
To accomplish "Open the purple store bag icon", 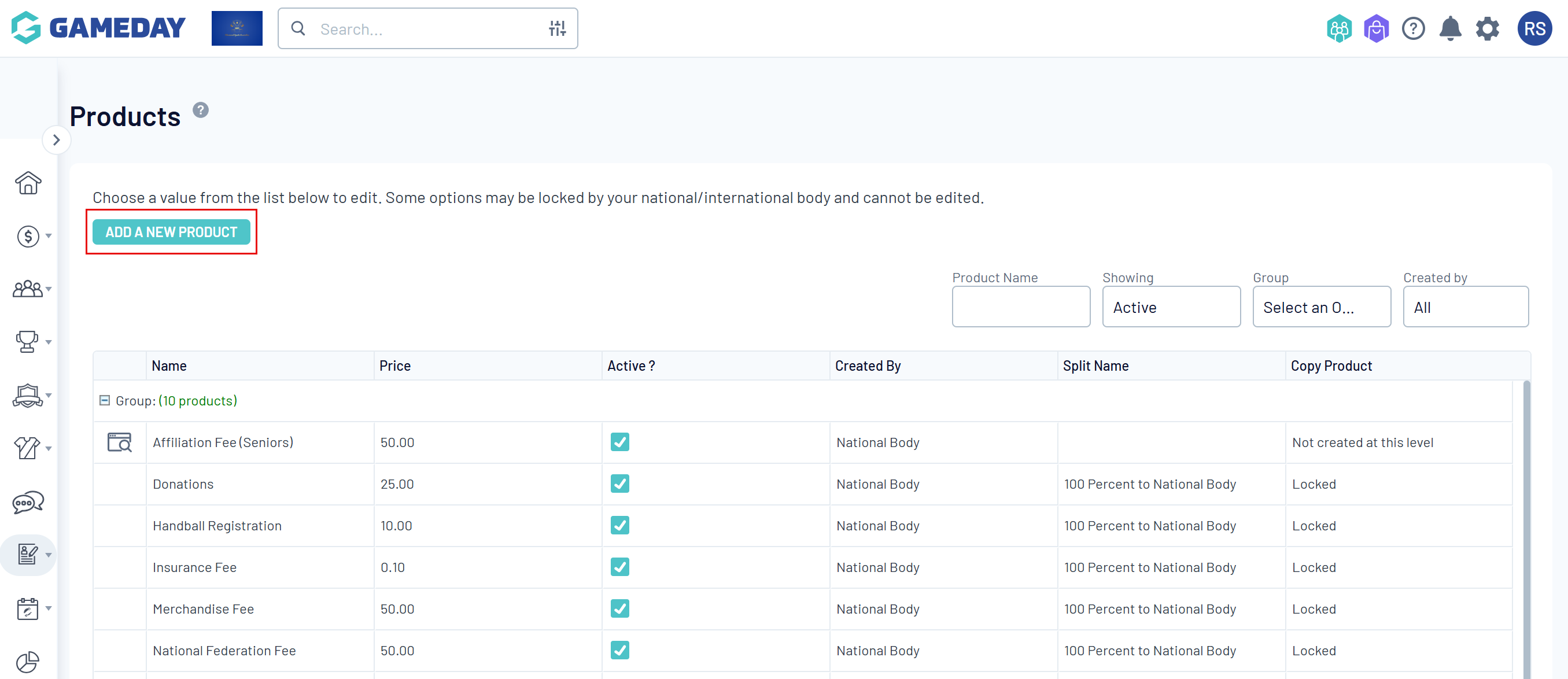I will (x=1375, y=28).
